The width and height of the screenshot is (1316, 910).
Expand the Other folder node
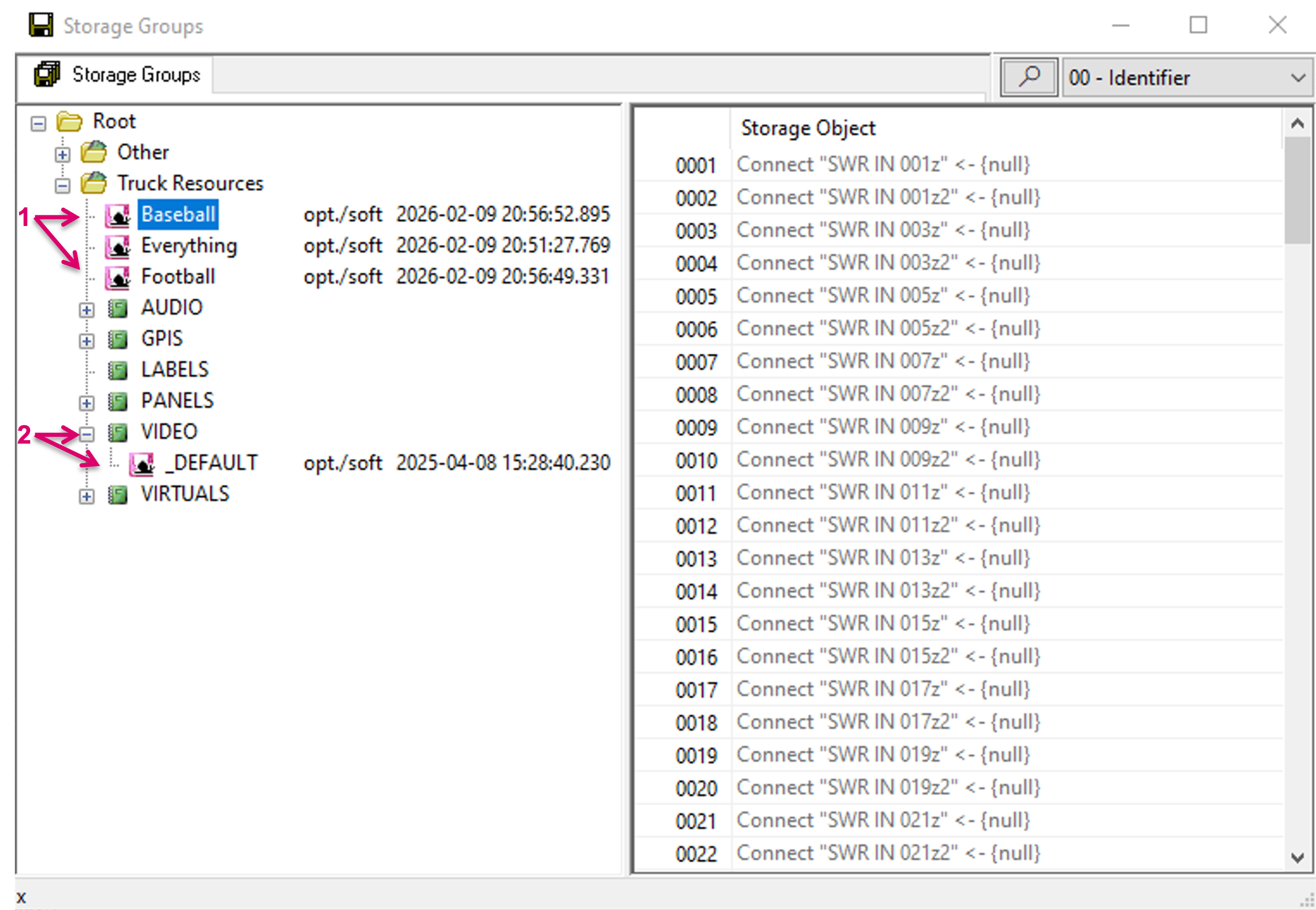click(63, 155)
